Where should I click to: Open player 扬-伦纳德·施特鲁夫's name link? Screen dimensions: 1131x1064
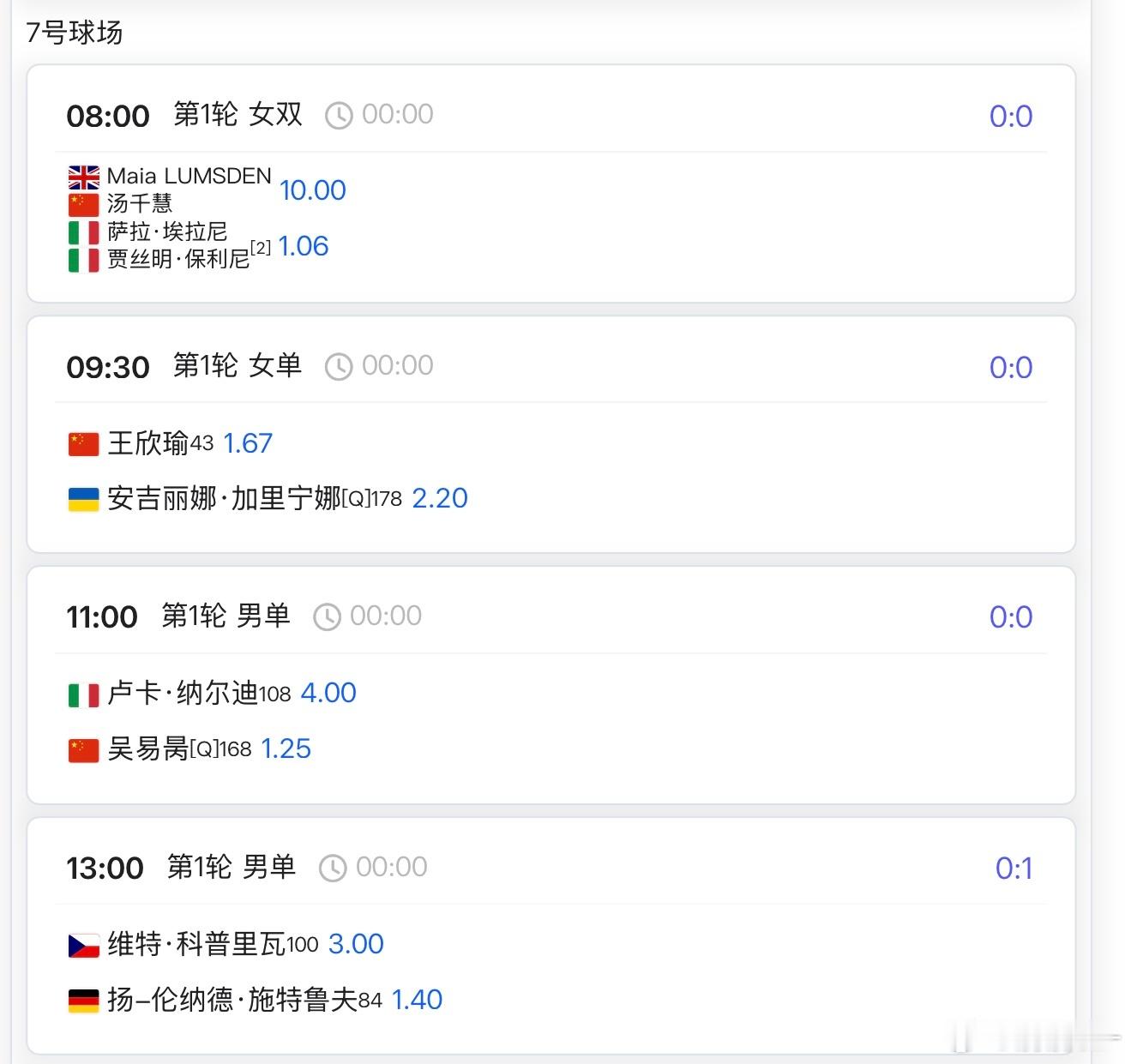(x=232, y=1000)
